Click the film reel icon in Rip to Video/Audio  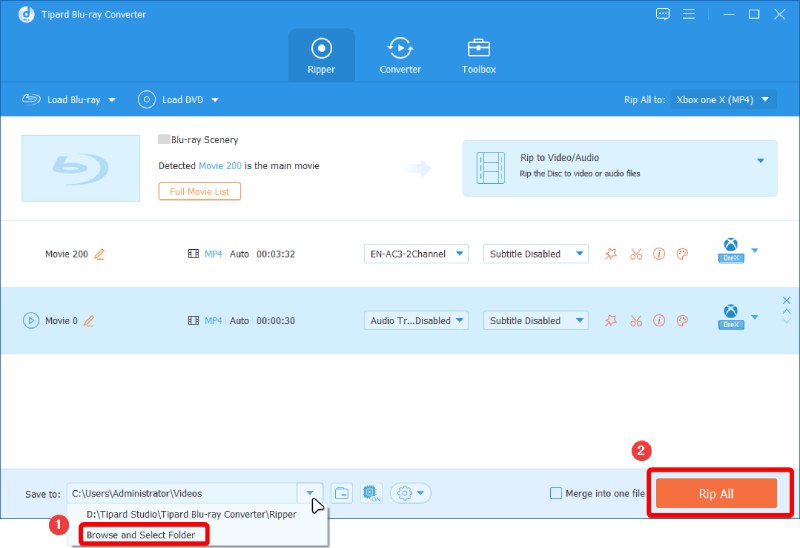point(490,168)
